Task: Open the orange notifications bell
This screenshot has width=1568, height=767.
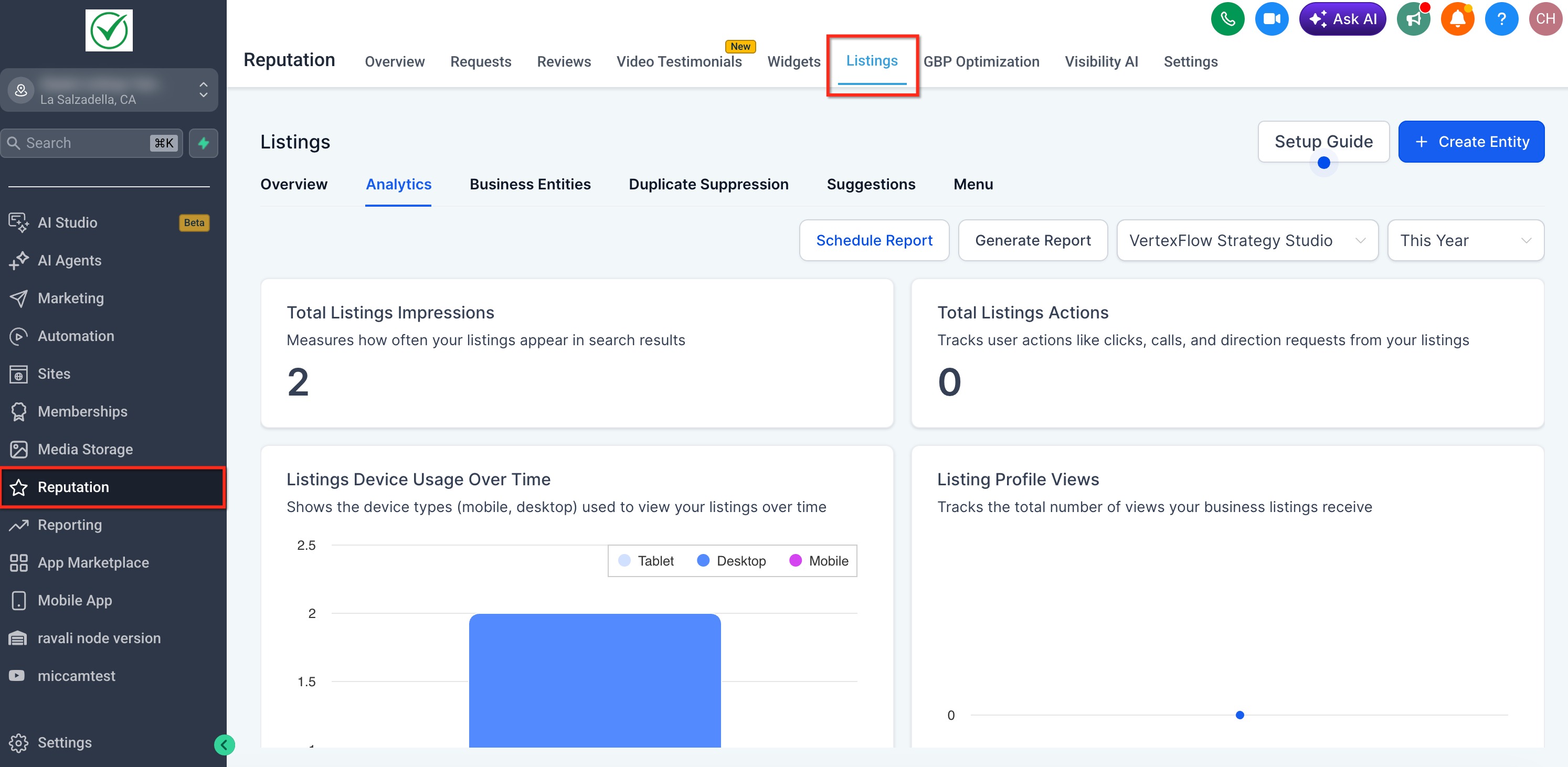Action: click(1457, 19)
